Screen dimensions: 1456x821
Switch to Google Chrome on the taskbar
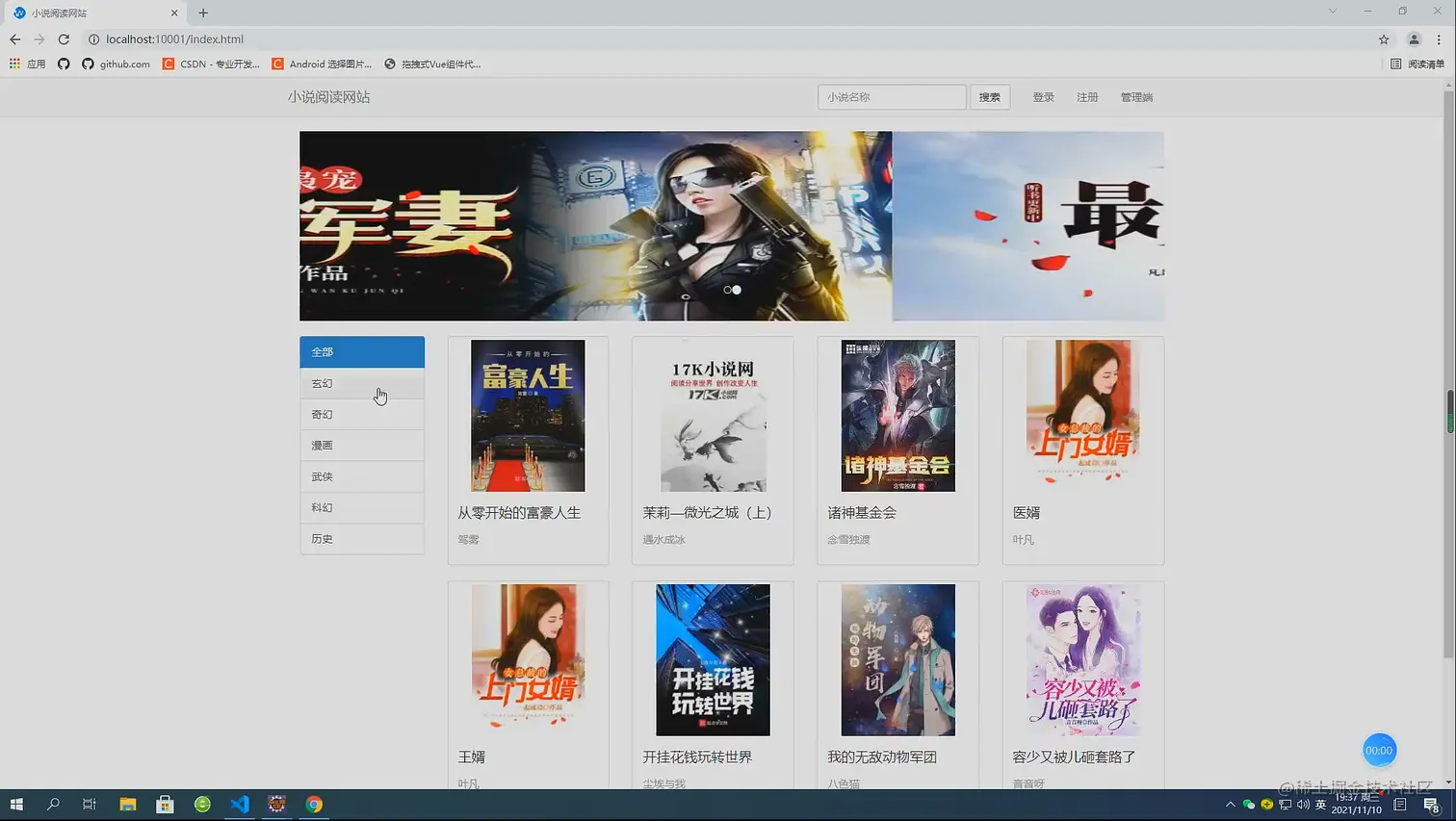[314, 805]
